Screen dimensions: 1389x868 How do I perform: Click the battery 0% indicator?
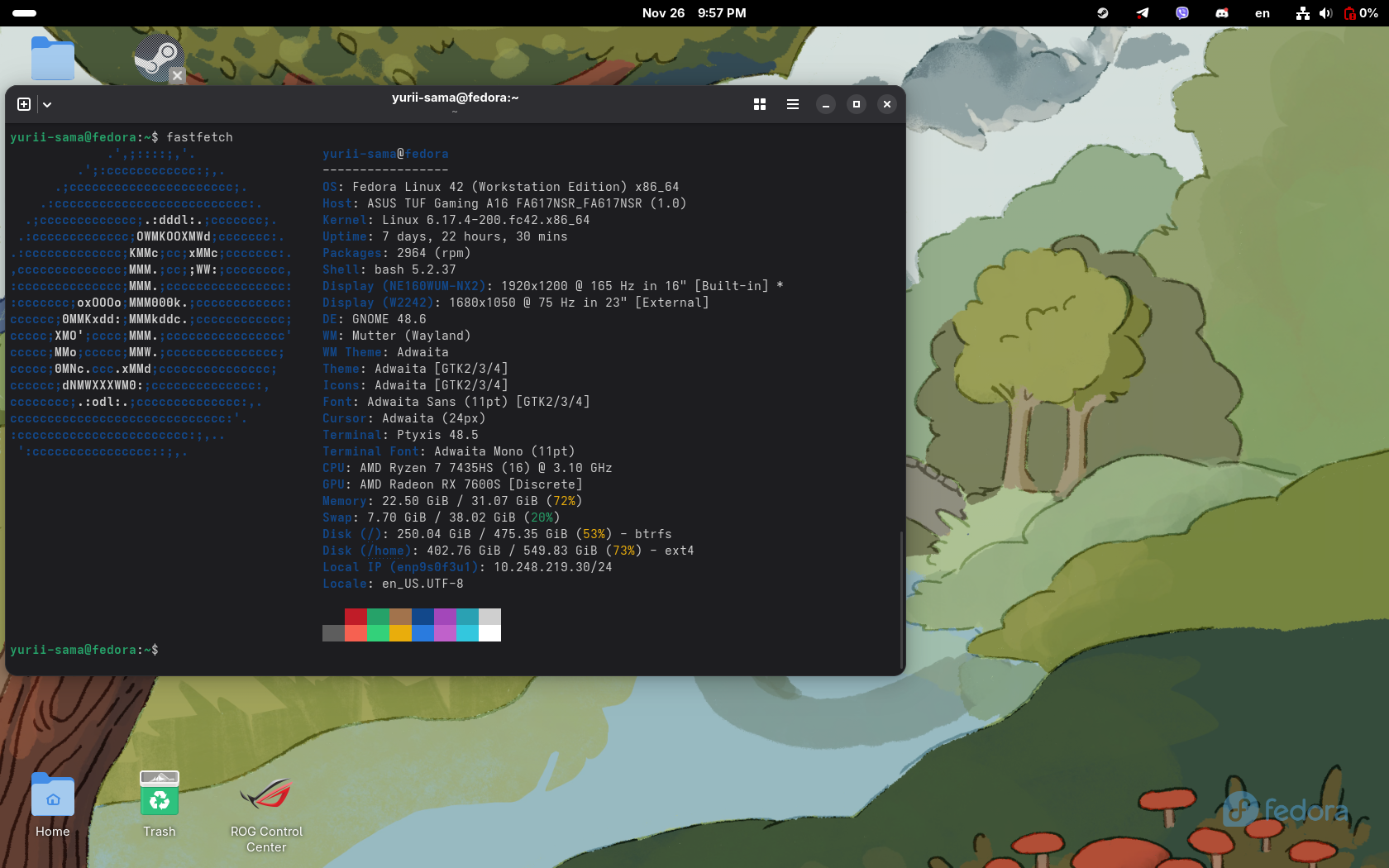(1361, 13)
